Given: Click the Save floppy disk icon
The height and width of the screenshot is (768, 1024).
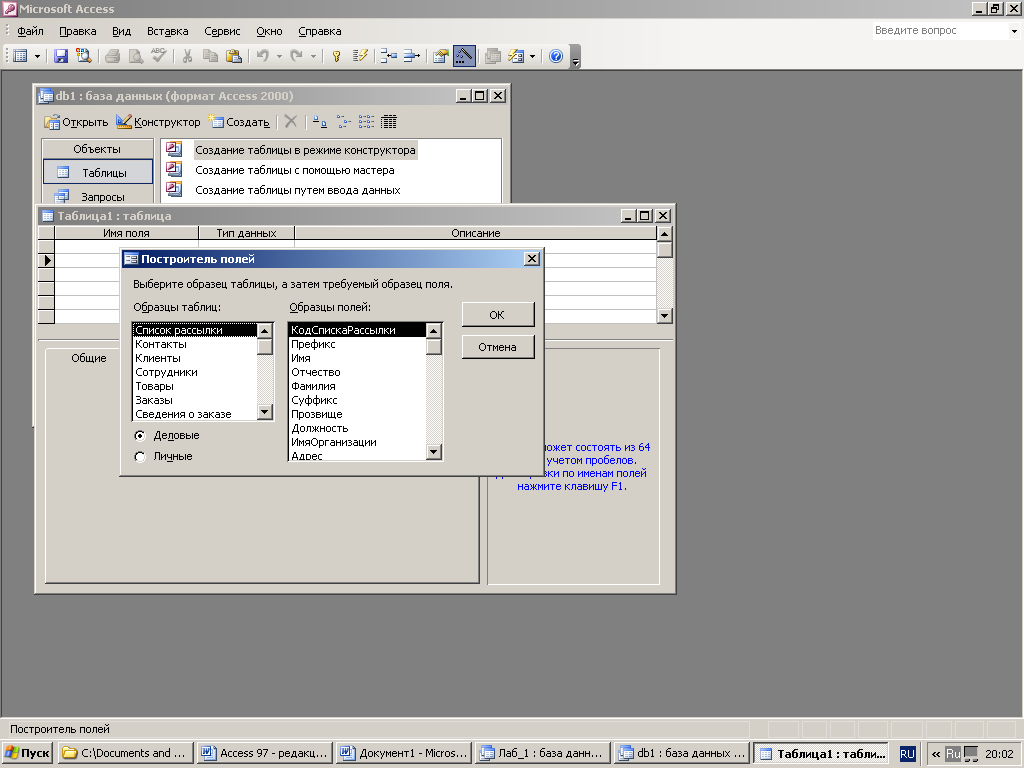Looking at the screenshot, I should click(61, 56).
